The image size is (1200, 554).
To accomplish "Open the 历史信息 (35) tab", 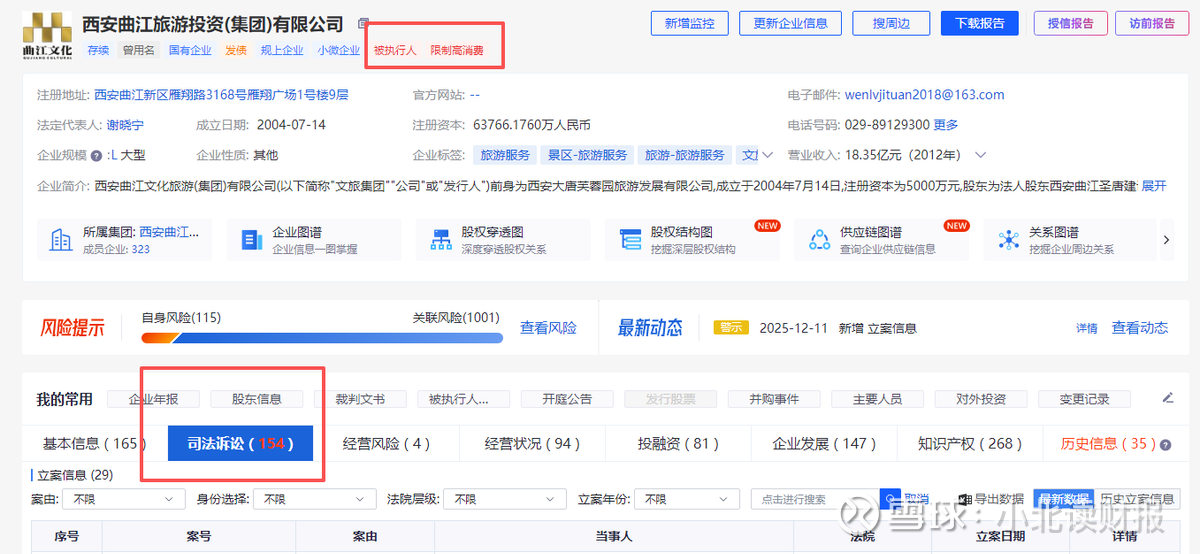I will click(1108, 443).
